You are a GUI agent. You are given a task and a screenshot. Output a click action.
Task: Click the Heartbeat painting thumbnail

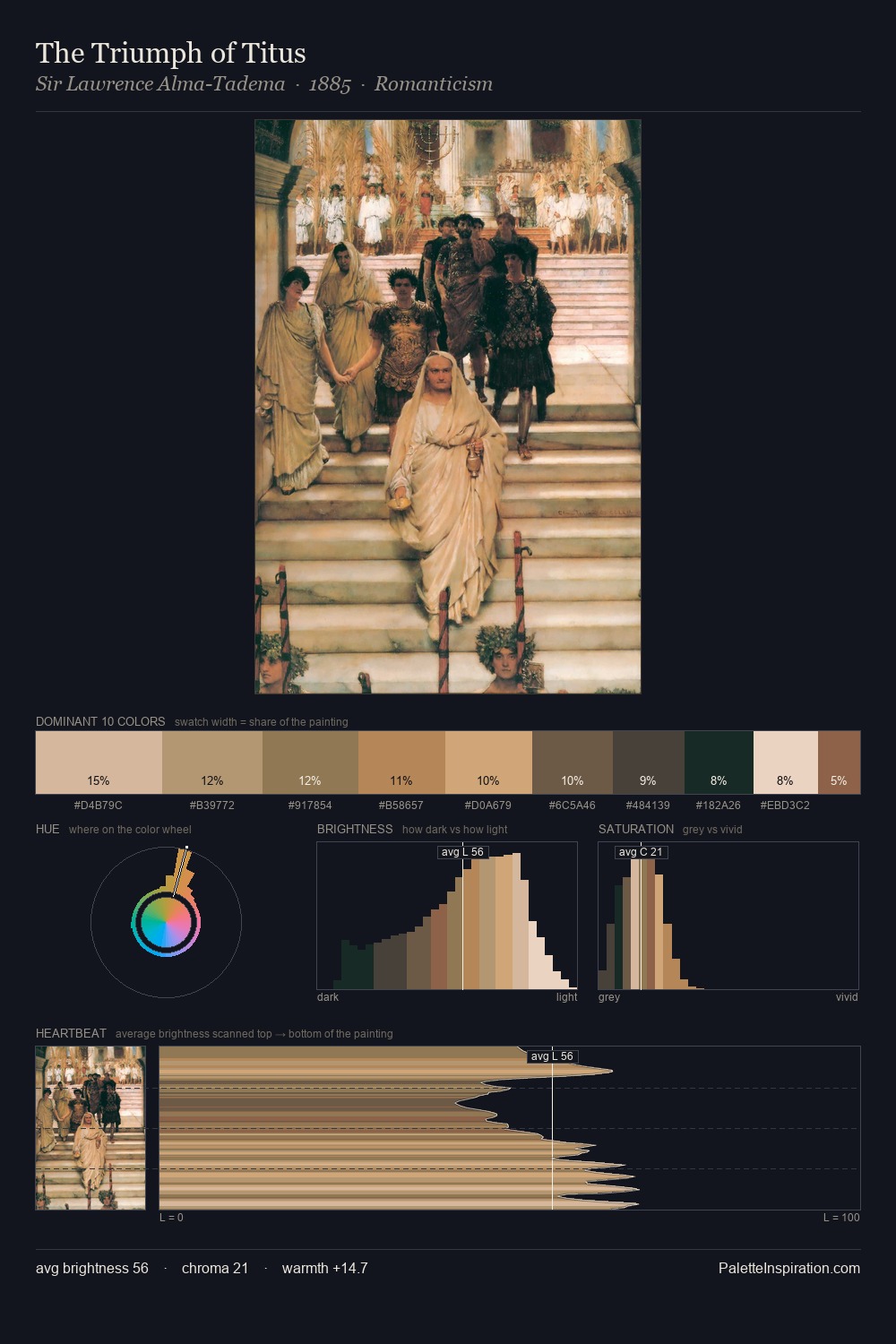(90, 1128)
